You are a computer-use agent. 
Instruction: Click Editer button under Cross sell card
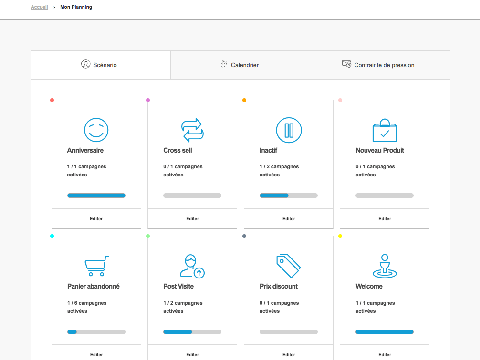[x=192, y=219]
